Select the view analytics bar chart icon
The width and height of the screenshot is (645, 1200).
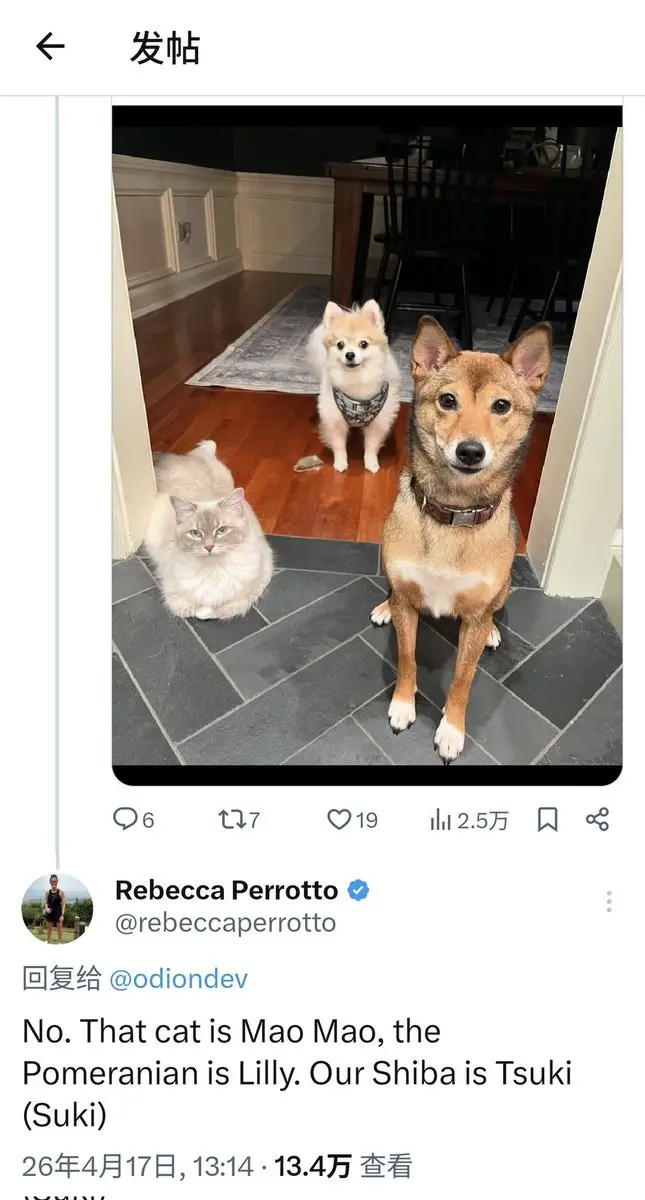pos(442,819)
